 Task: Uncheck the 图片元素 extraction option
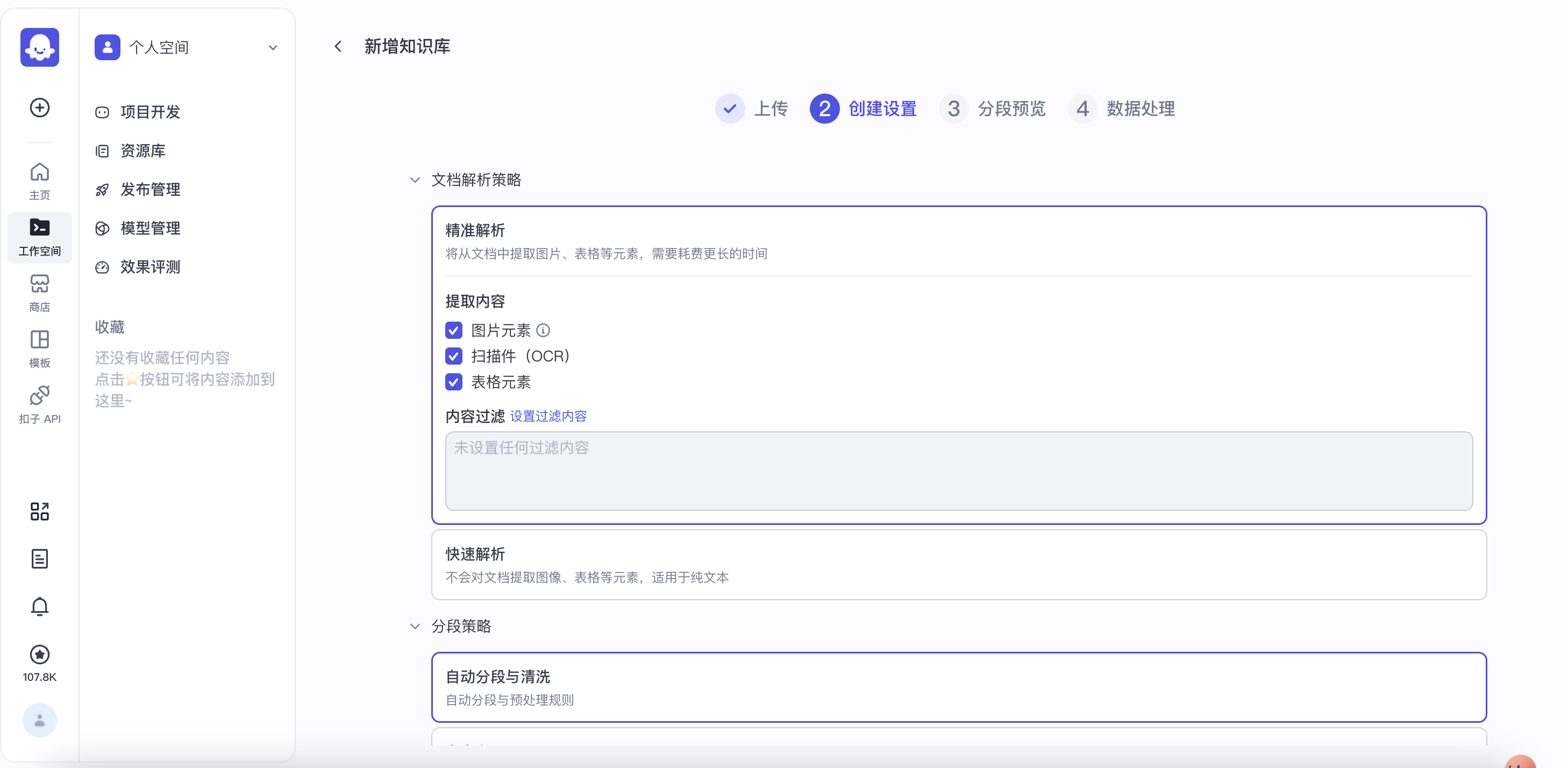453,331
